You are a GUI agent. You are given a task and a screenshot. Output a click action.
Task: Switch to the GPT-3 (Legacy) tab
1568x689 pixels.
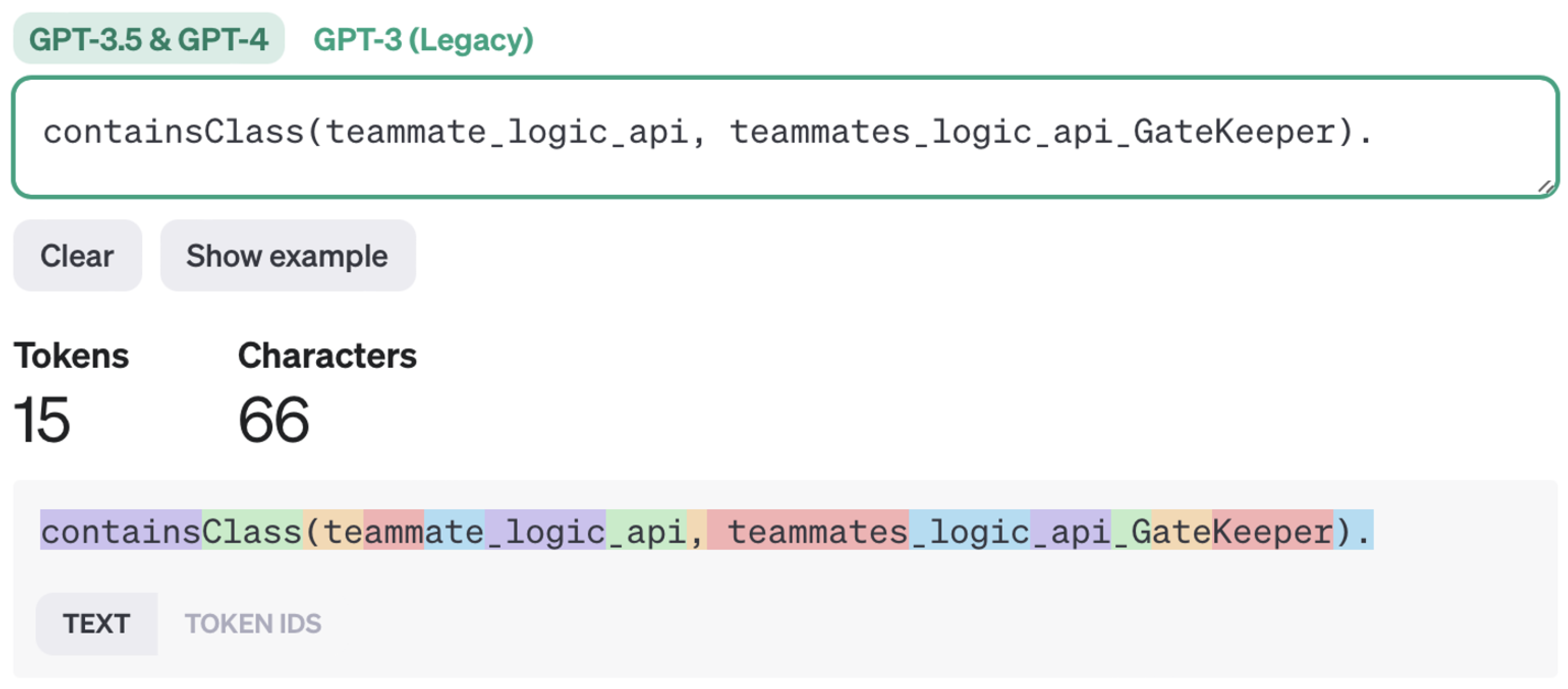tap(423, 40)
